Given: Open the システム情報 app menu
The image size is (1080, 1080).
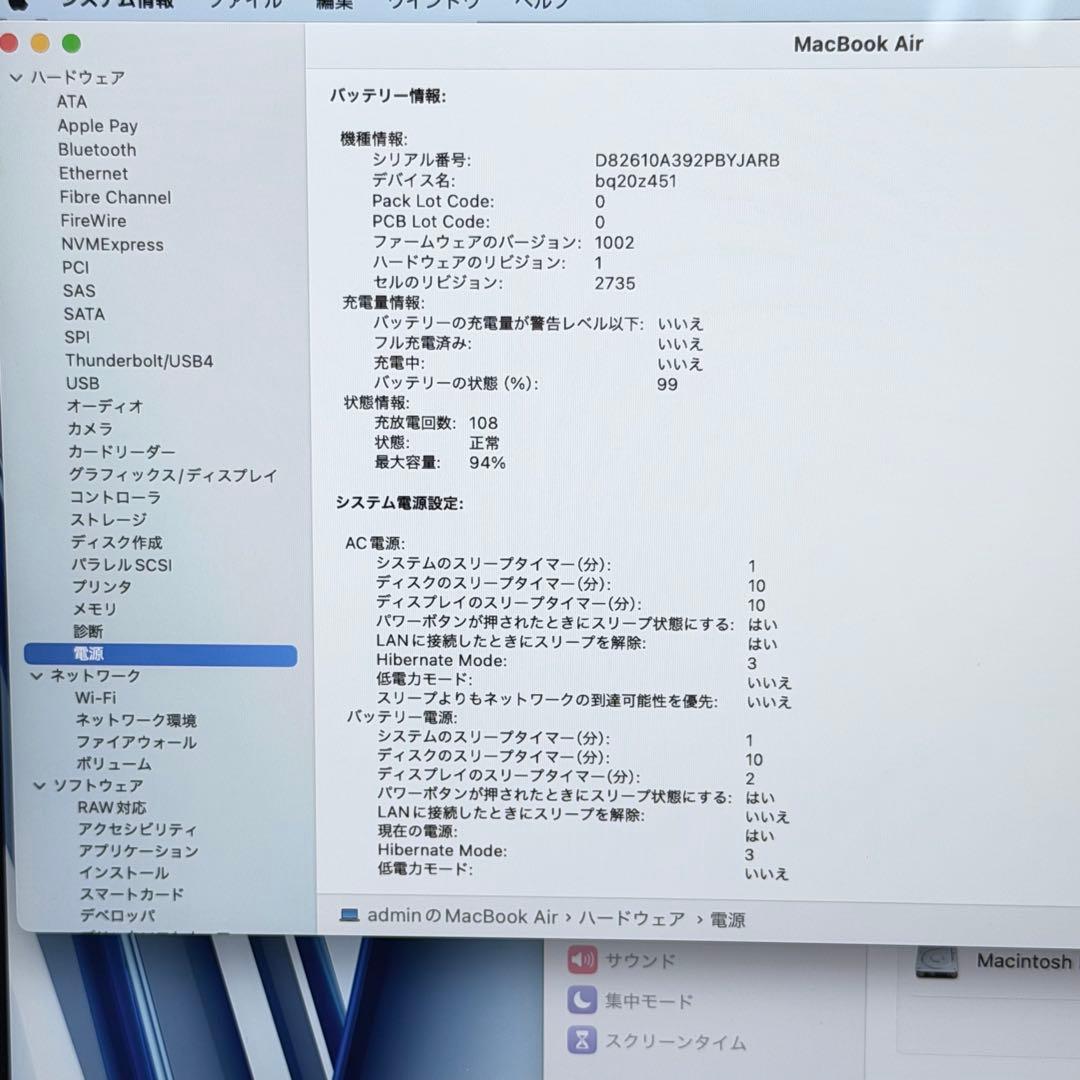Looking at the screenshot, I should pyautogui.click(x=117, y=3).
